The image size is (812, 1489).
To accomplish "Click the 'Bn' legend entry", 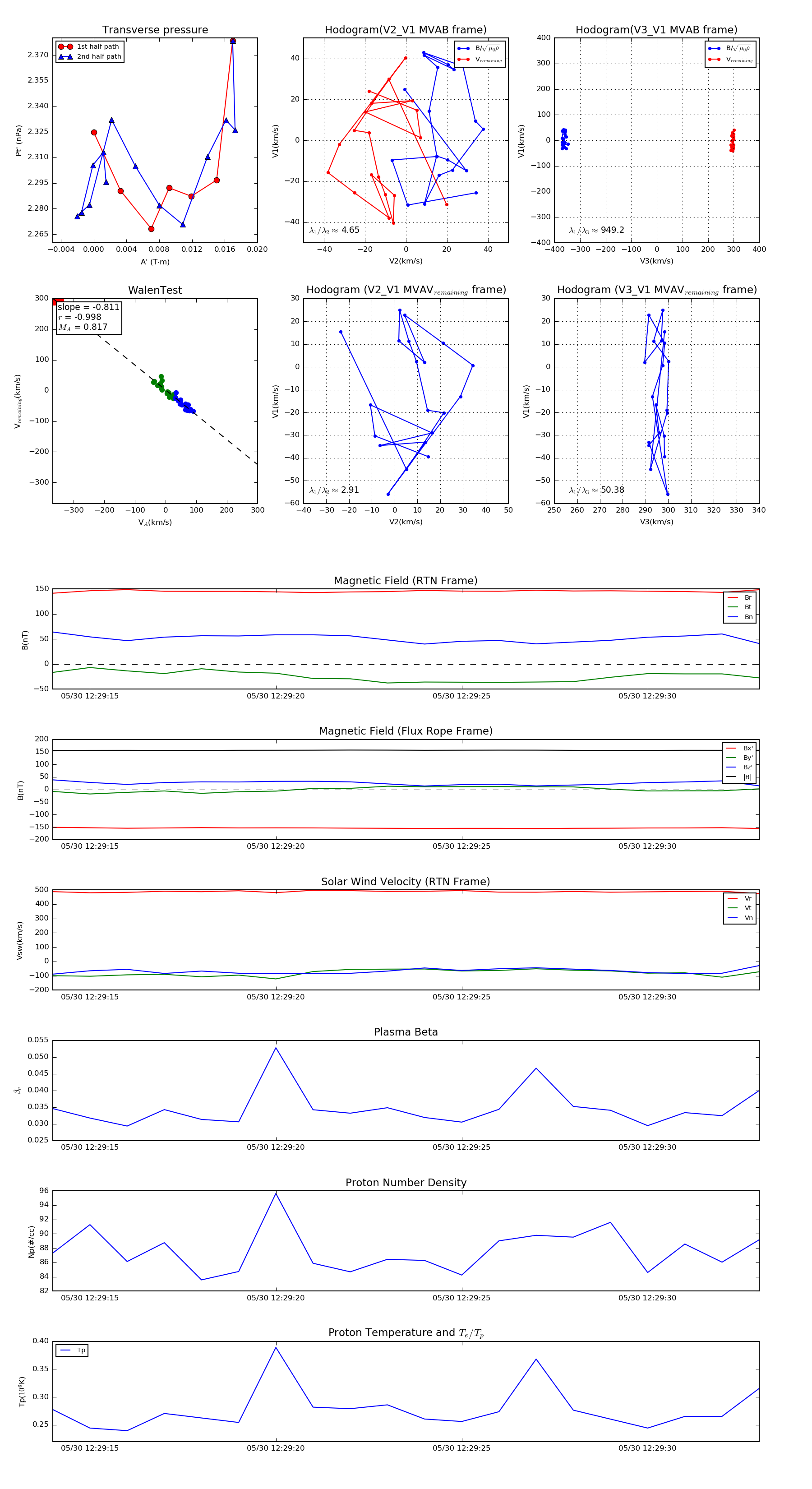I will tap(740, 617).
